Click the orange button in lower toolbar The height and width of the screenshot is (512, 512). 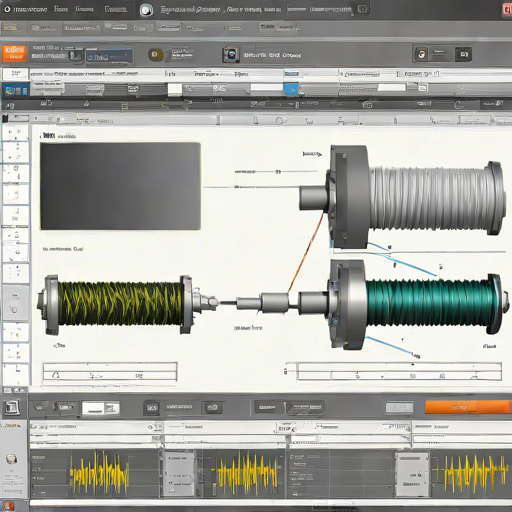point(468,407)
